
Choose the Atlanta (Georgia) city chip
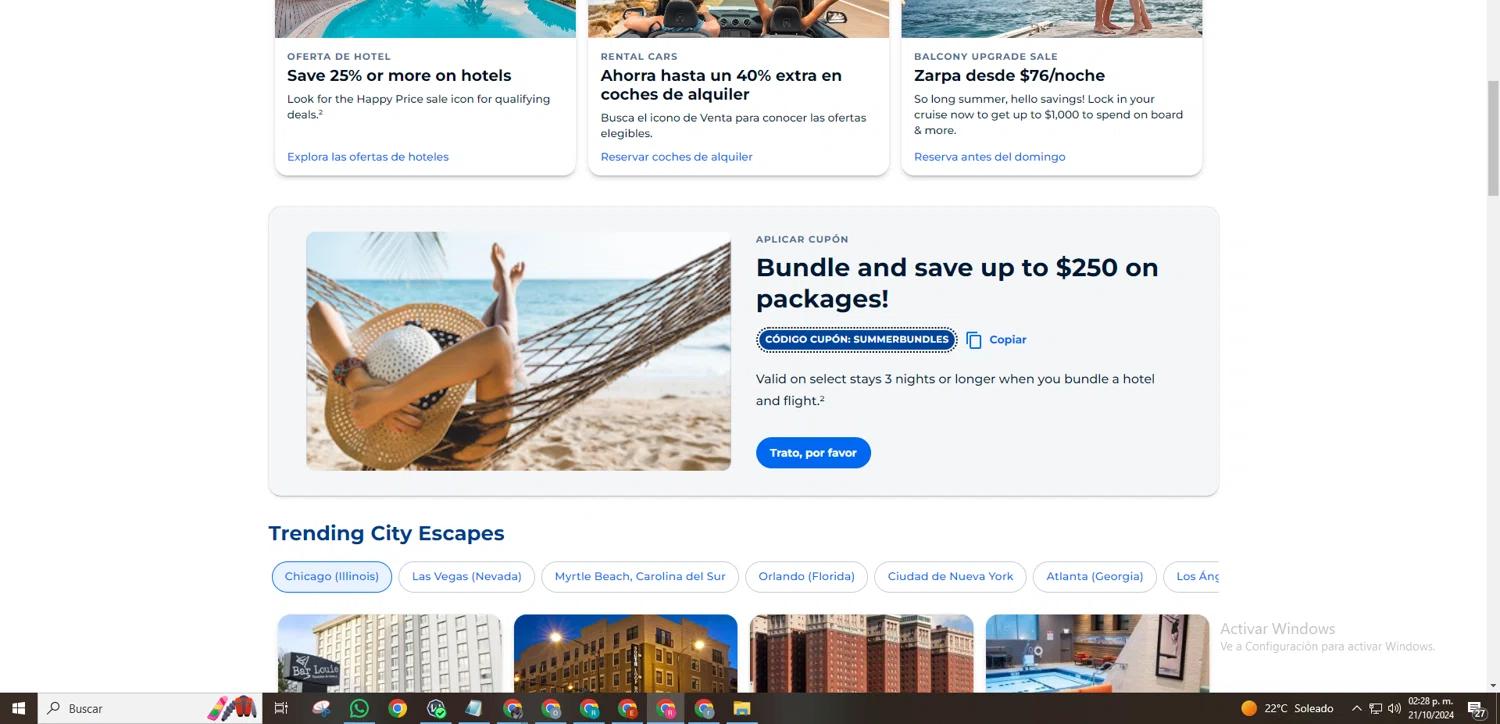pyautogui.click(x=1095, y=577)
